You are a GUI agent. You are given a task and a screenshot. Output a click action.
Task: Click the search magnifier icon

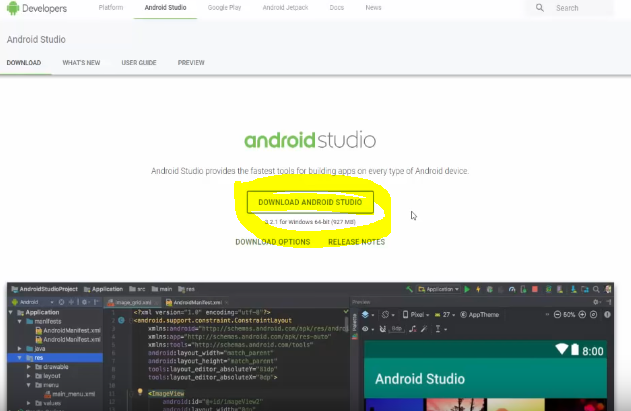[540, 8]
